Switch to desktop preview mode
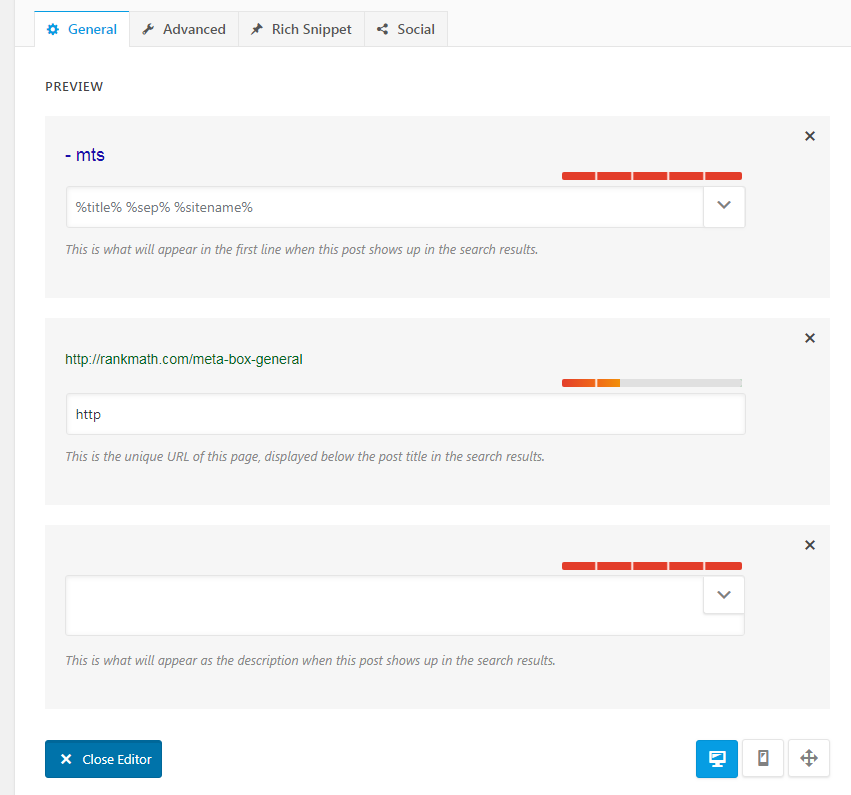Viewport: 851px width, 795px height. [x=716, y=758]
